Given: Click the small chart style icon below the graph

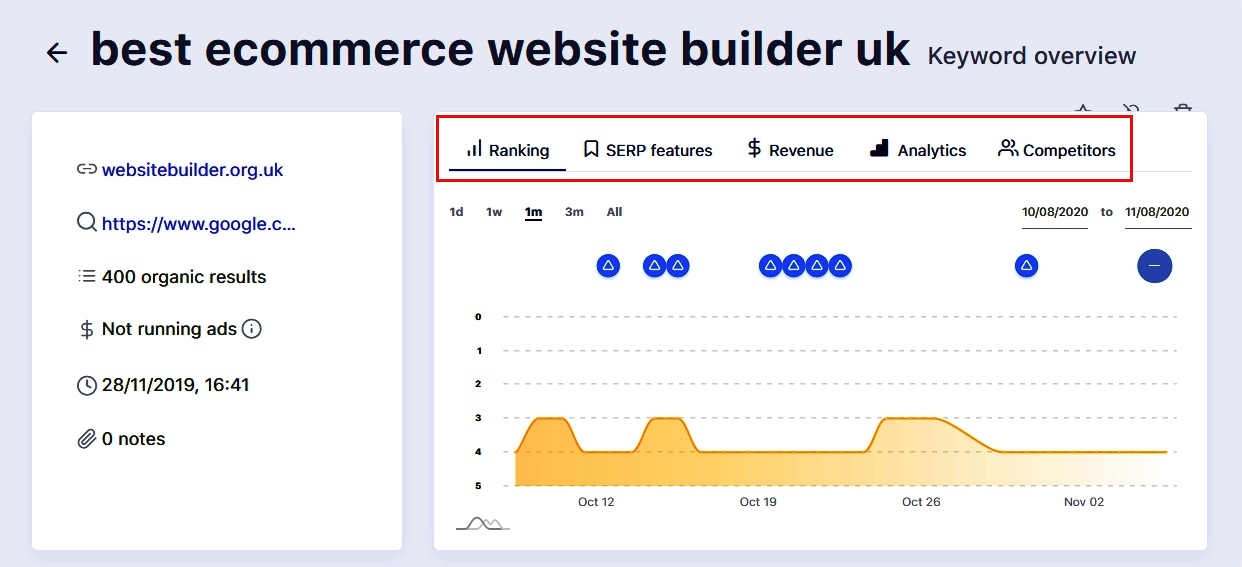Looking at the screenshot, I should coord(483,523).
